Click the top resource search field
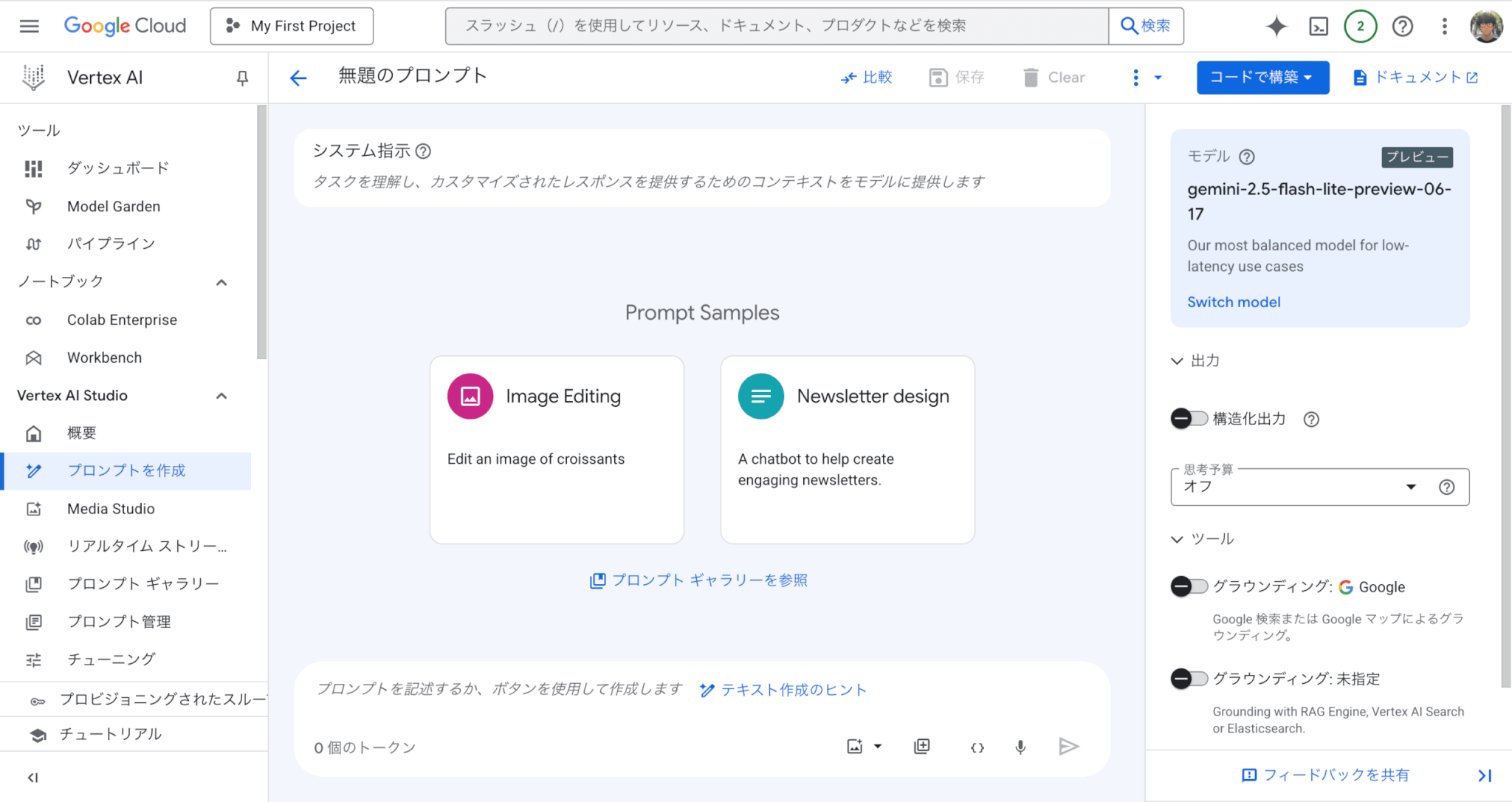Viewport: 1512px width, 802px height. click(777, 26)
